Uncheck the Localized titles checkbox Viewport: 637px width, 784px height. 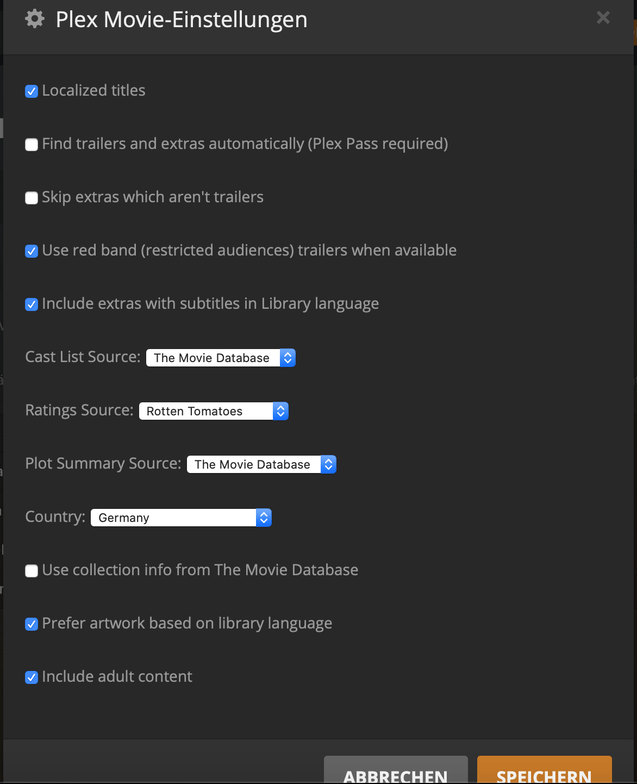coord(32,91)
